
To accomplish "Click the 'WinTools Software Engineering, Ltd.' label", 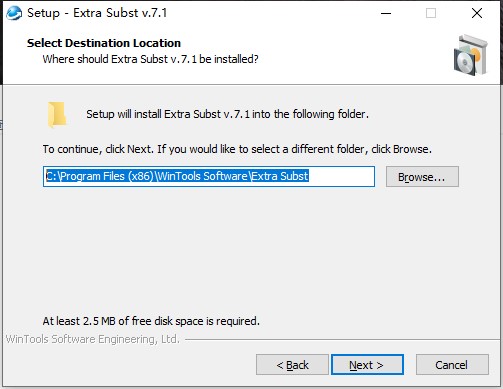I will (93, 339).
